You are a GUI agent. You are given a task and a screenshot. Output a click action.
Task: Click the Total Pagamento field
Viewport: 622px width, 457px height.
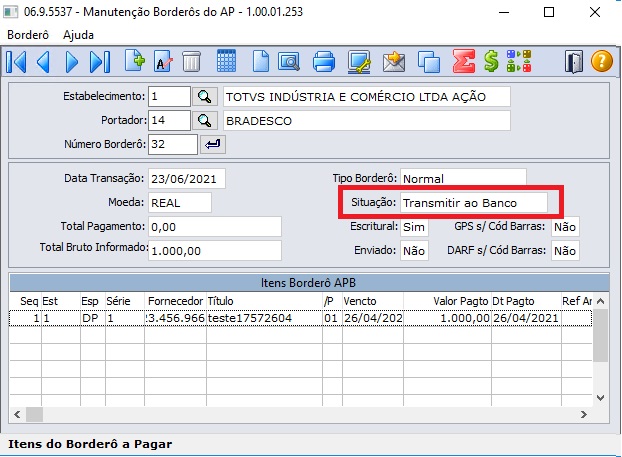tap(215, 227)
